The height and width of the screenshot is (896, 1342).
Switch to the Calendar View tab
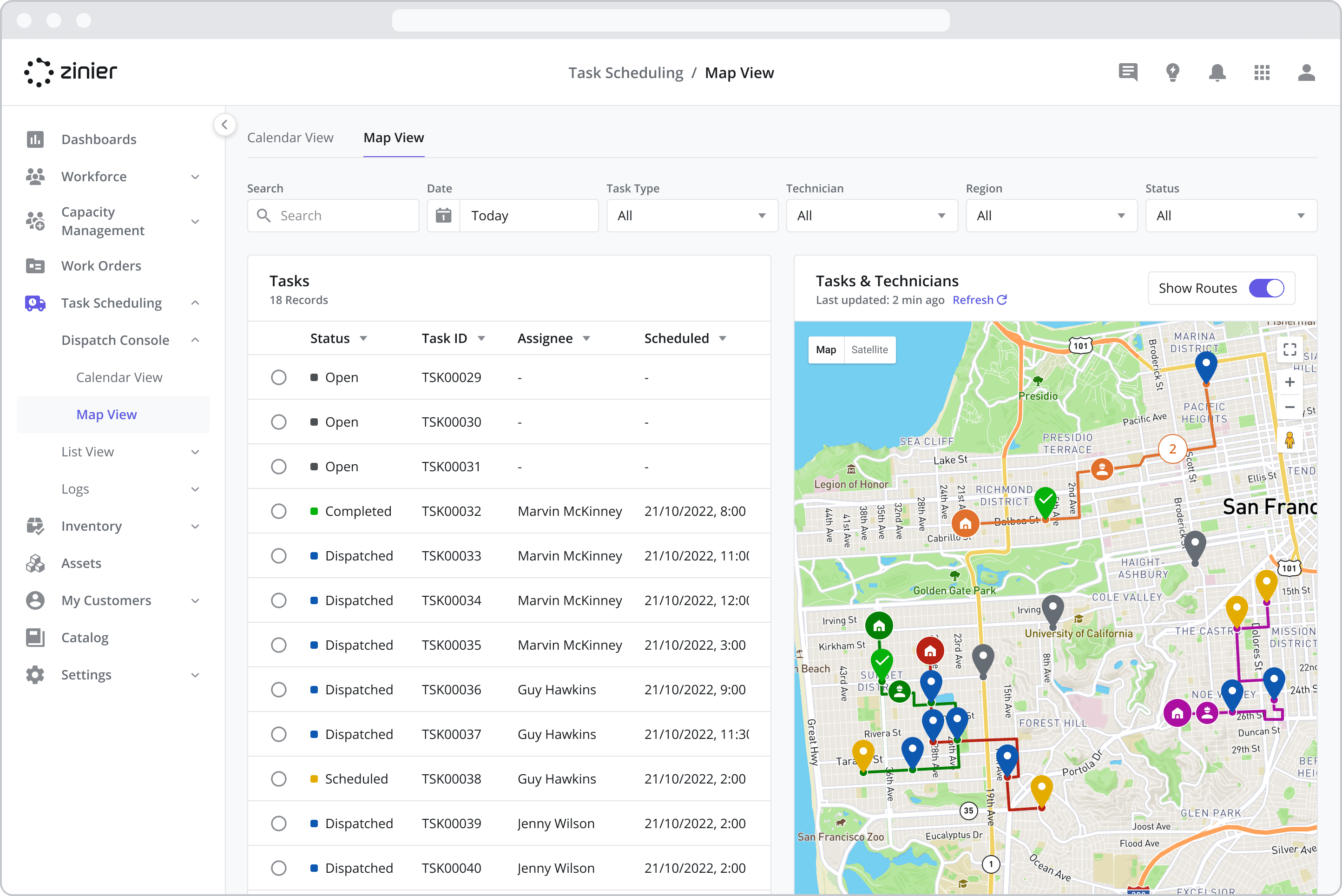[290, 138]
